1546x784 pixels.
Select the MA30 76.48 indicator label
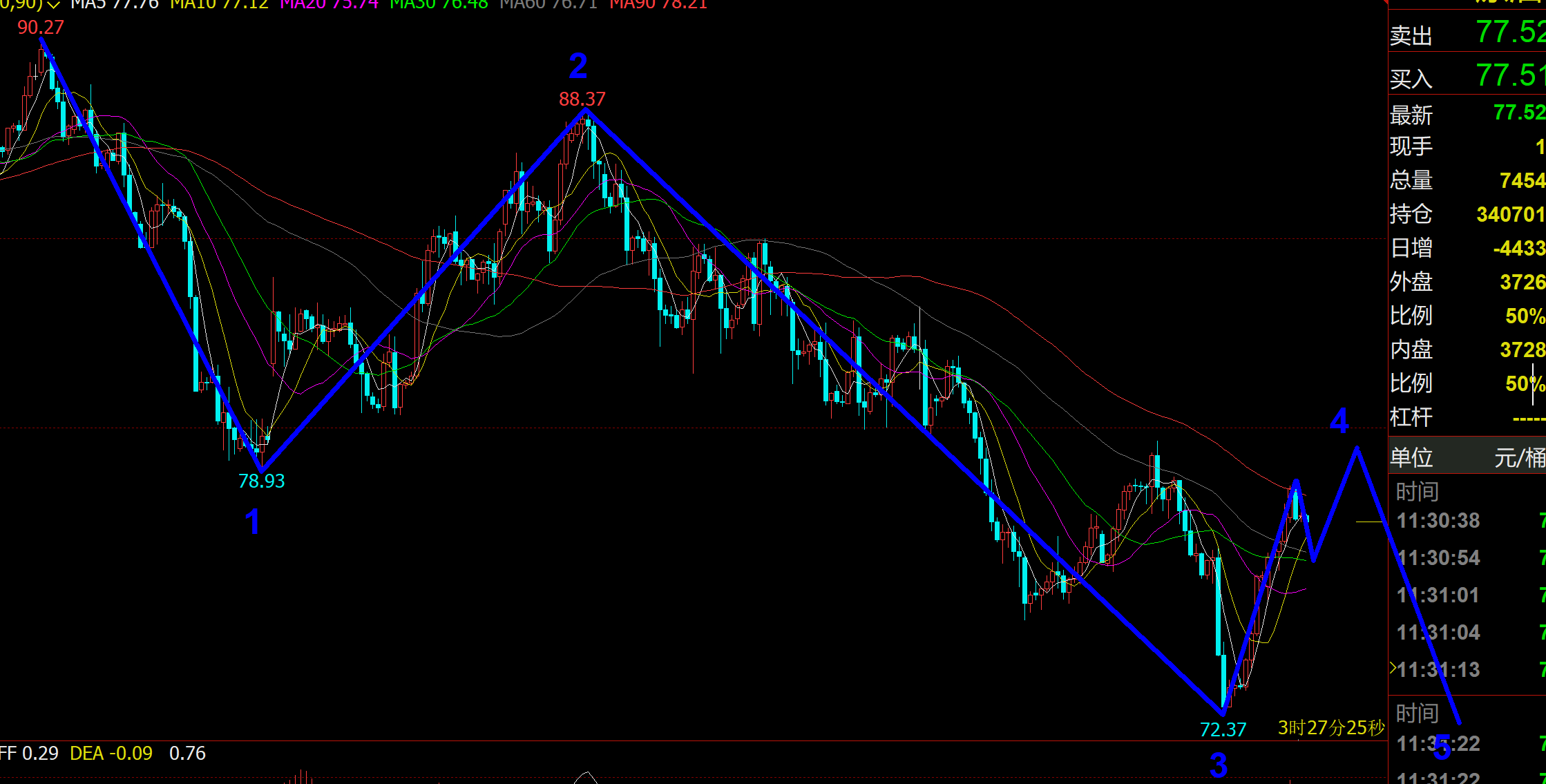[x=439, y=4]
